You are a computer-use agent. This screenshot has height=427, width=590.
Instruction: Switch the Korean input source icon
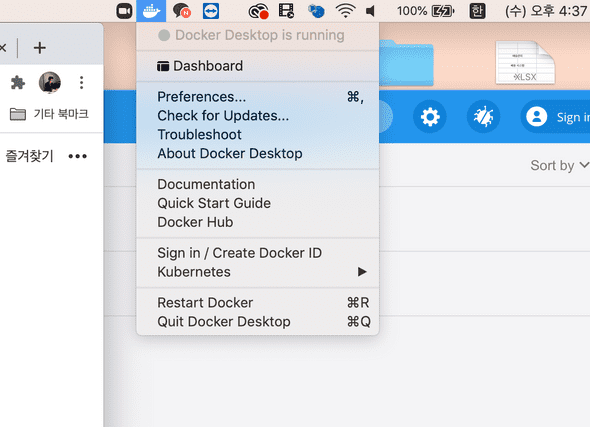[x=477, y=11]
